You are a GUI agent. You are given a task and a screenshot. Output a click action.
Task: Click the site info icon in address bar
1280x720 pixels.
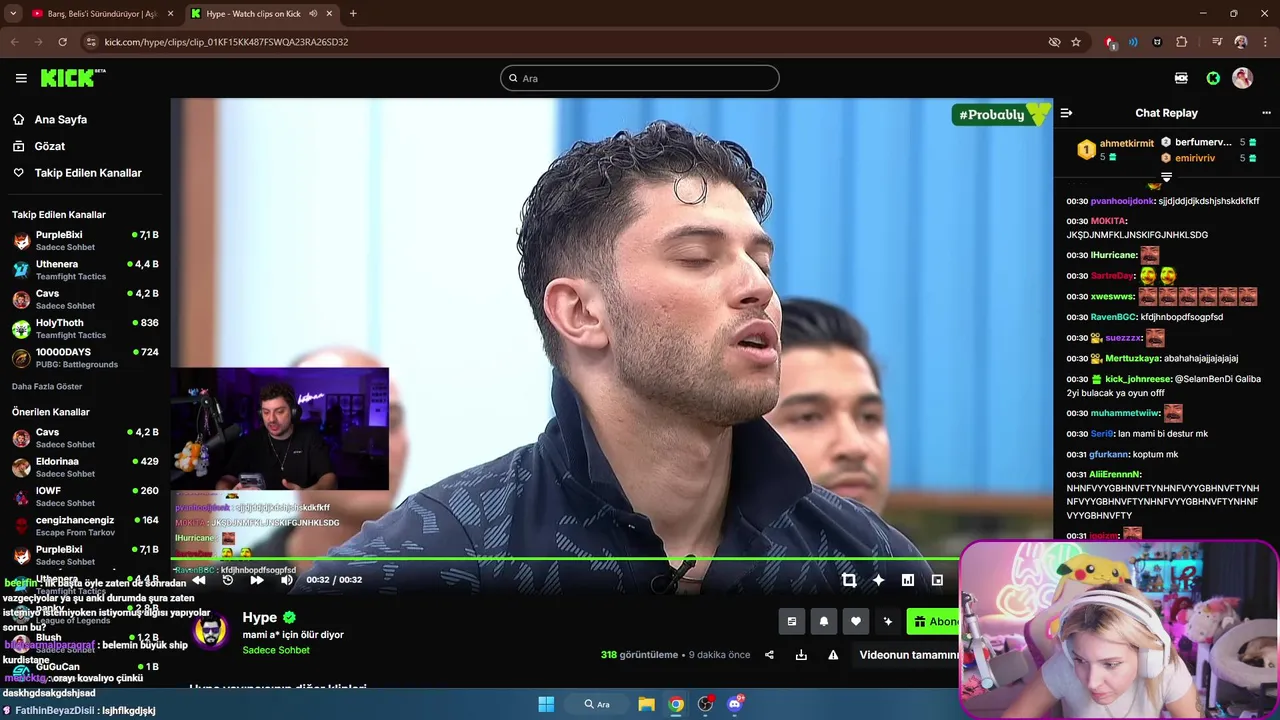click(91, 42)
